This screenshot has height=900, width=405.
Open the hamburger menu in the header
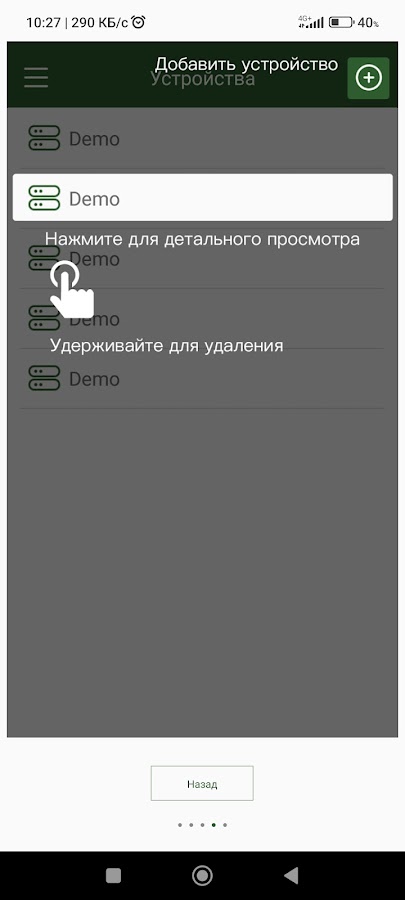[36, 77]
